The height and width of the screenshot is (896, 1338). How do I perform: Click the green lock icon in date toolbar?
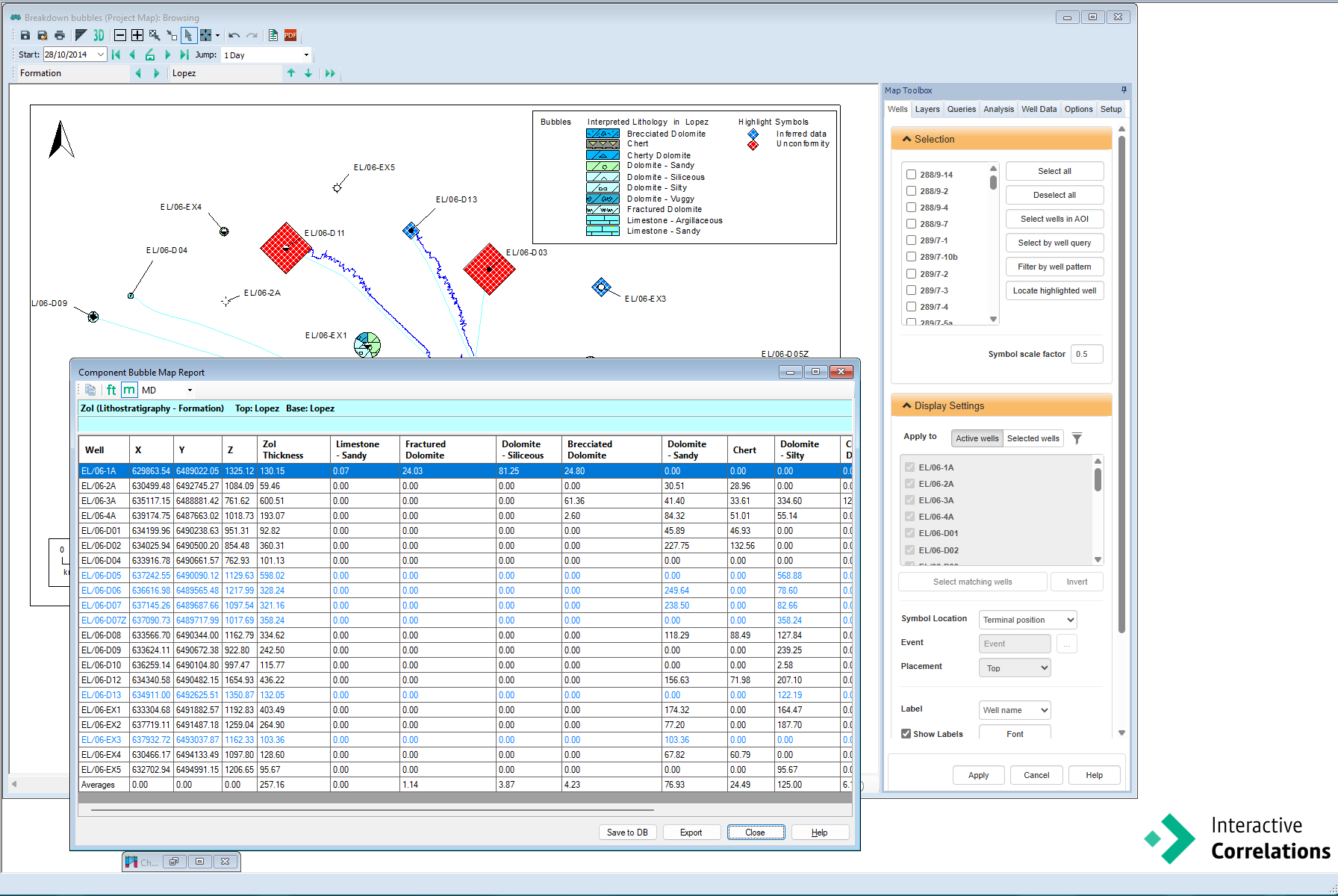coord(150,55)
